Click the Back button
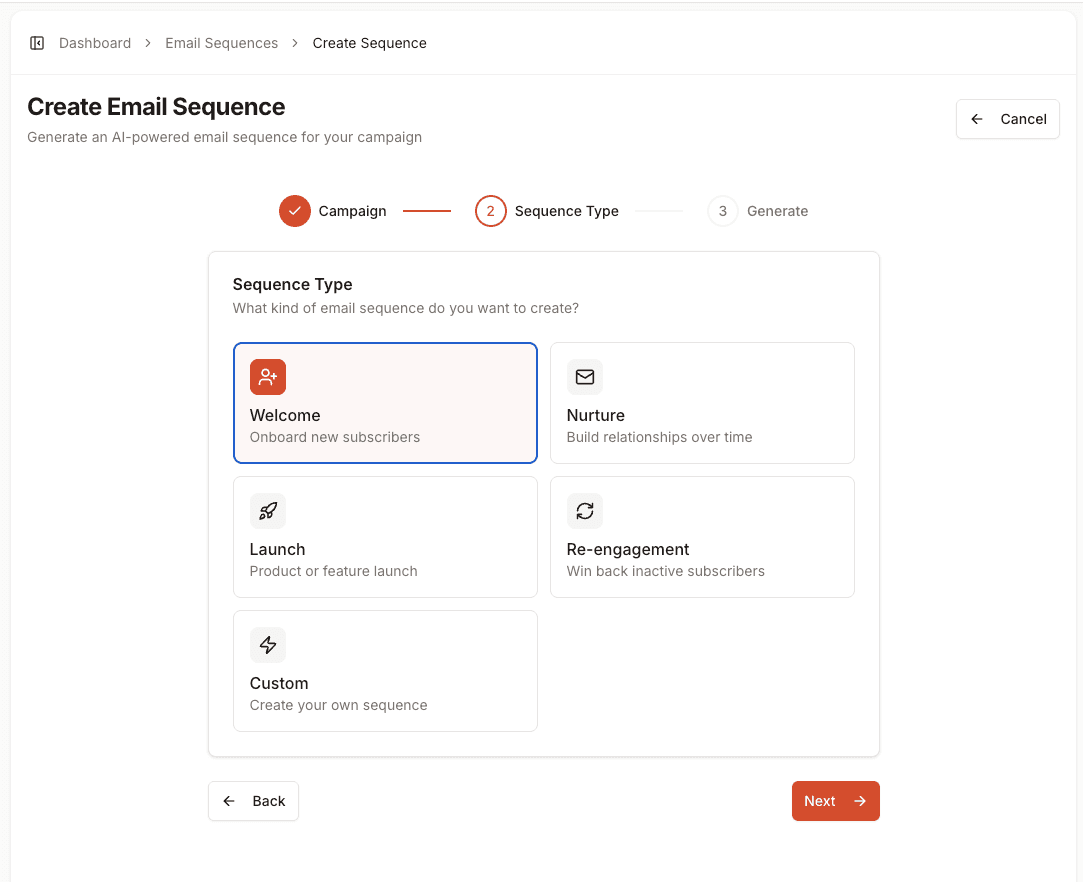The width and height of the screenshot is (1083, 882). point(253,801)
